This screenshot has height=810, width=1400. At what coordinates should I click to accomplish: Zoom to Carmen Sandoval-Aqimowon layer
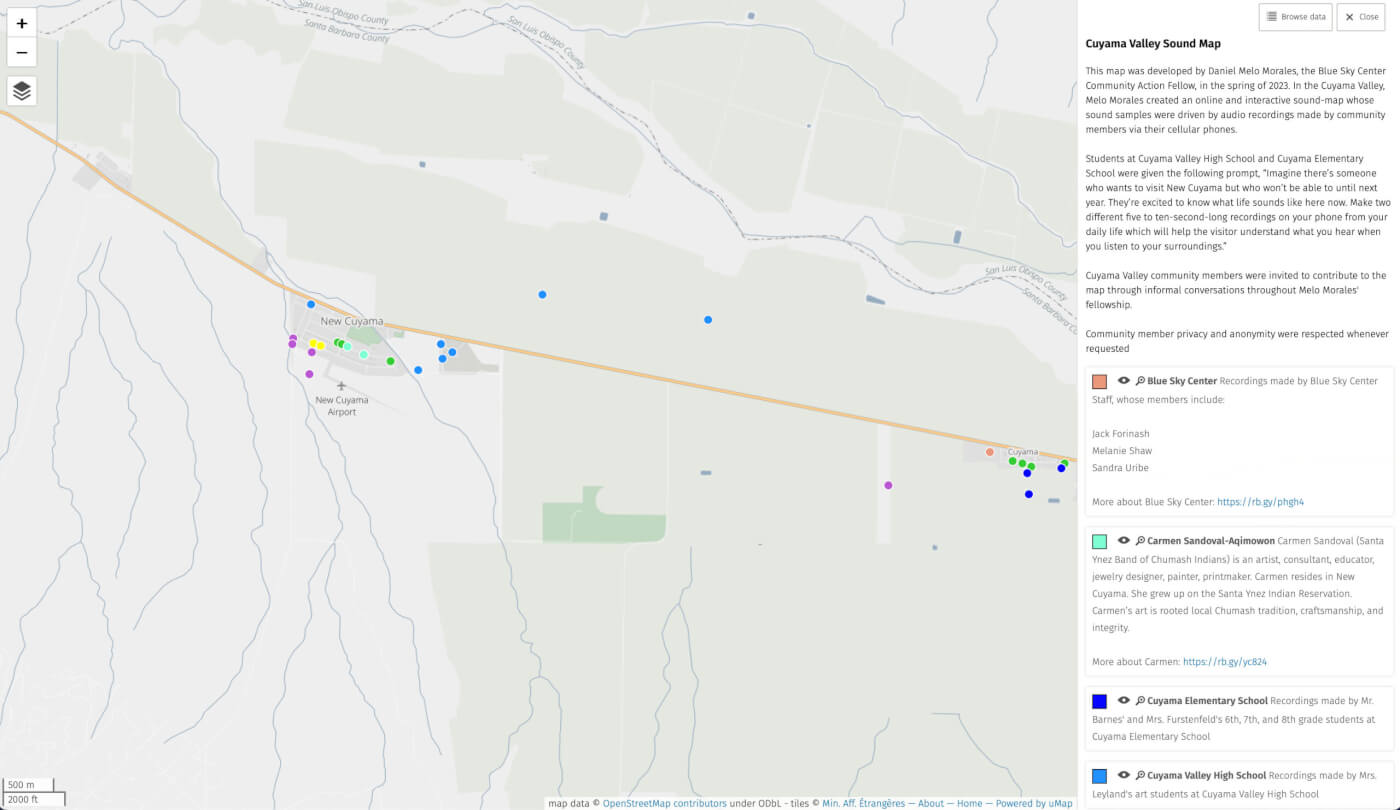(1140, 541)
